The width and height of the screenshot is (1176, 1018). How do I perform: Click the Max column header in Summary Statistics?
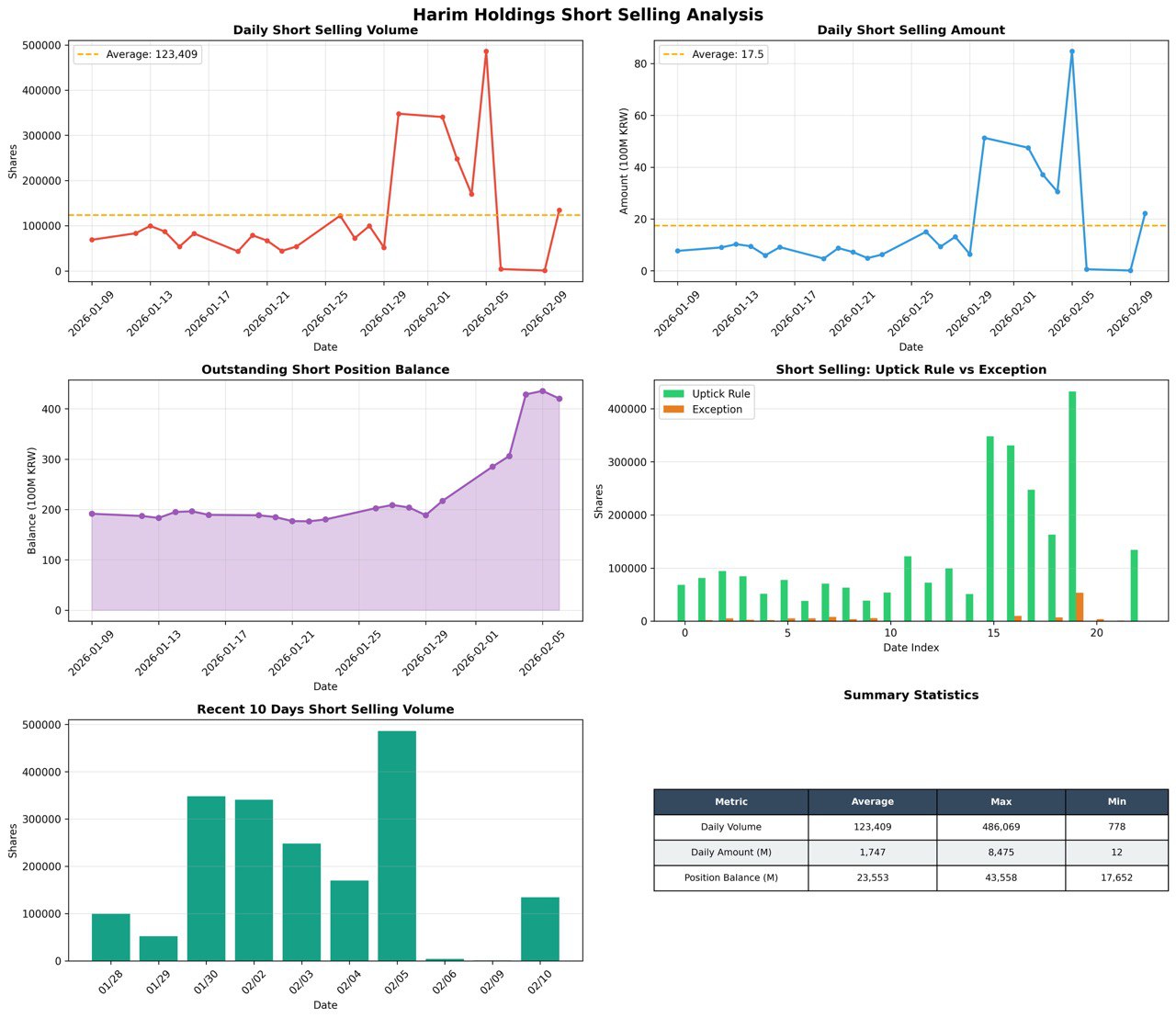1001,802
